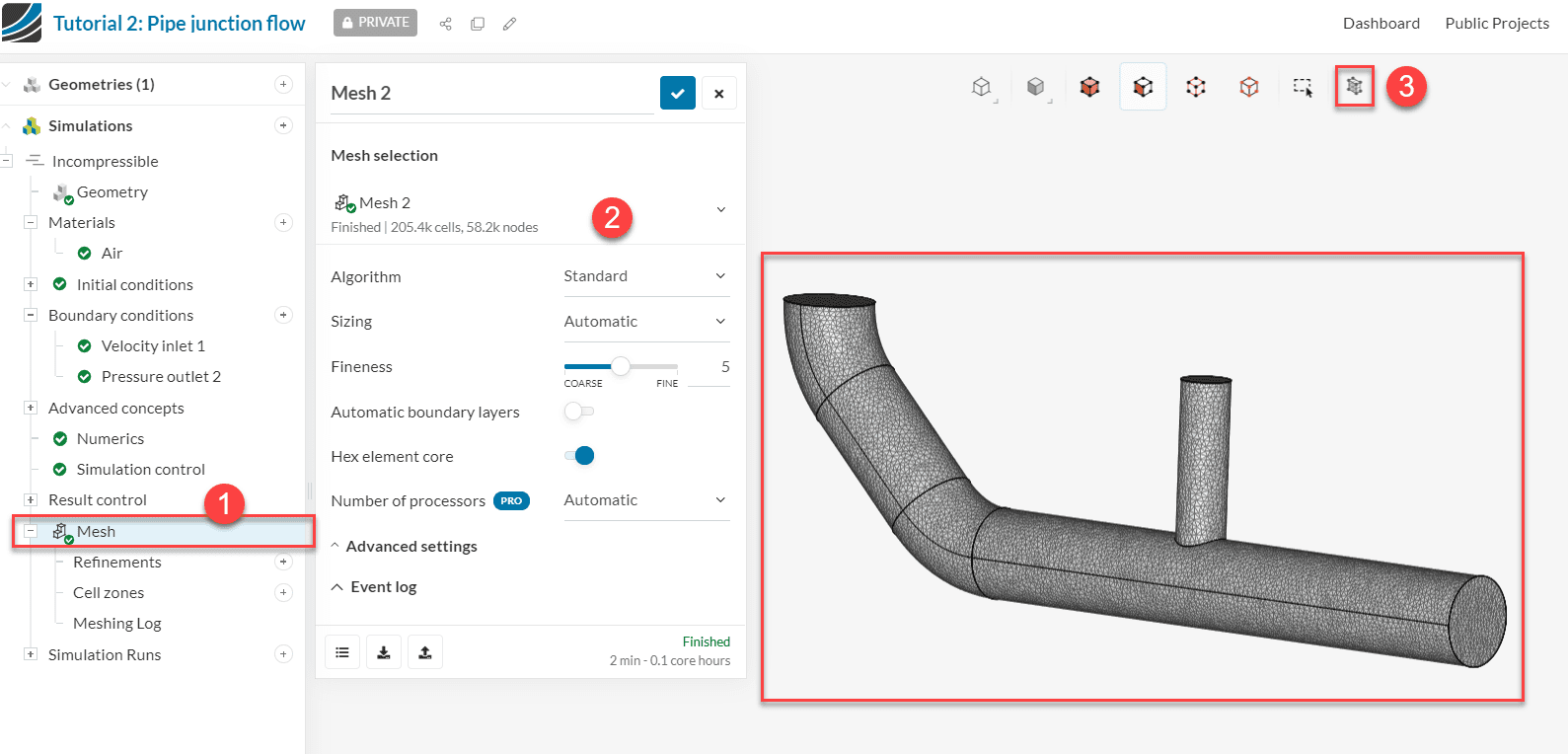The width and height of the screenshot is (1568, 754).
Task: Select the volume picking mode cube icon
Action: click(1089, 87)
